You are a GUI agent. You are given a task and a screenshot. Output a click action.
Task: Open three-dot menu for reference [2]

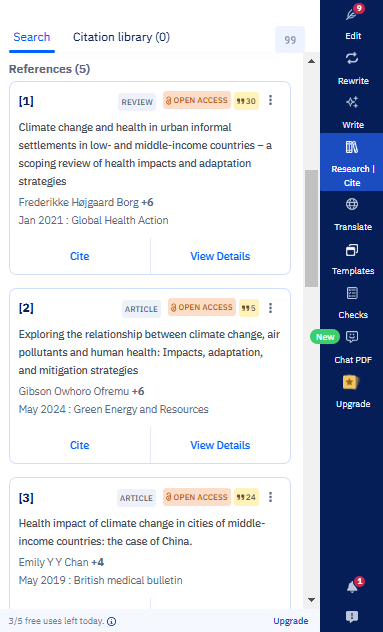pyautogui.click(x=271, y=308)
